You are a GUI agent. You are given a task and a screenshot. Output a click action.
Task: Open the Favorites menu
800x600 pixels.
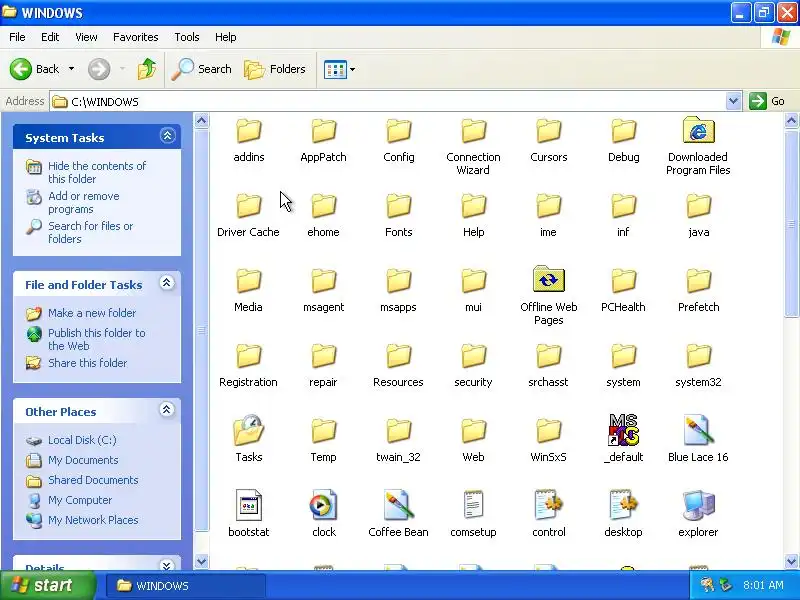click(136, 37)
